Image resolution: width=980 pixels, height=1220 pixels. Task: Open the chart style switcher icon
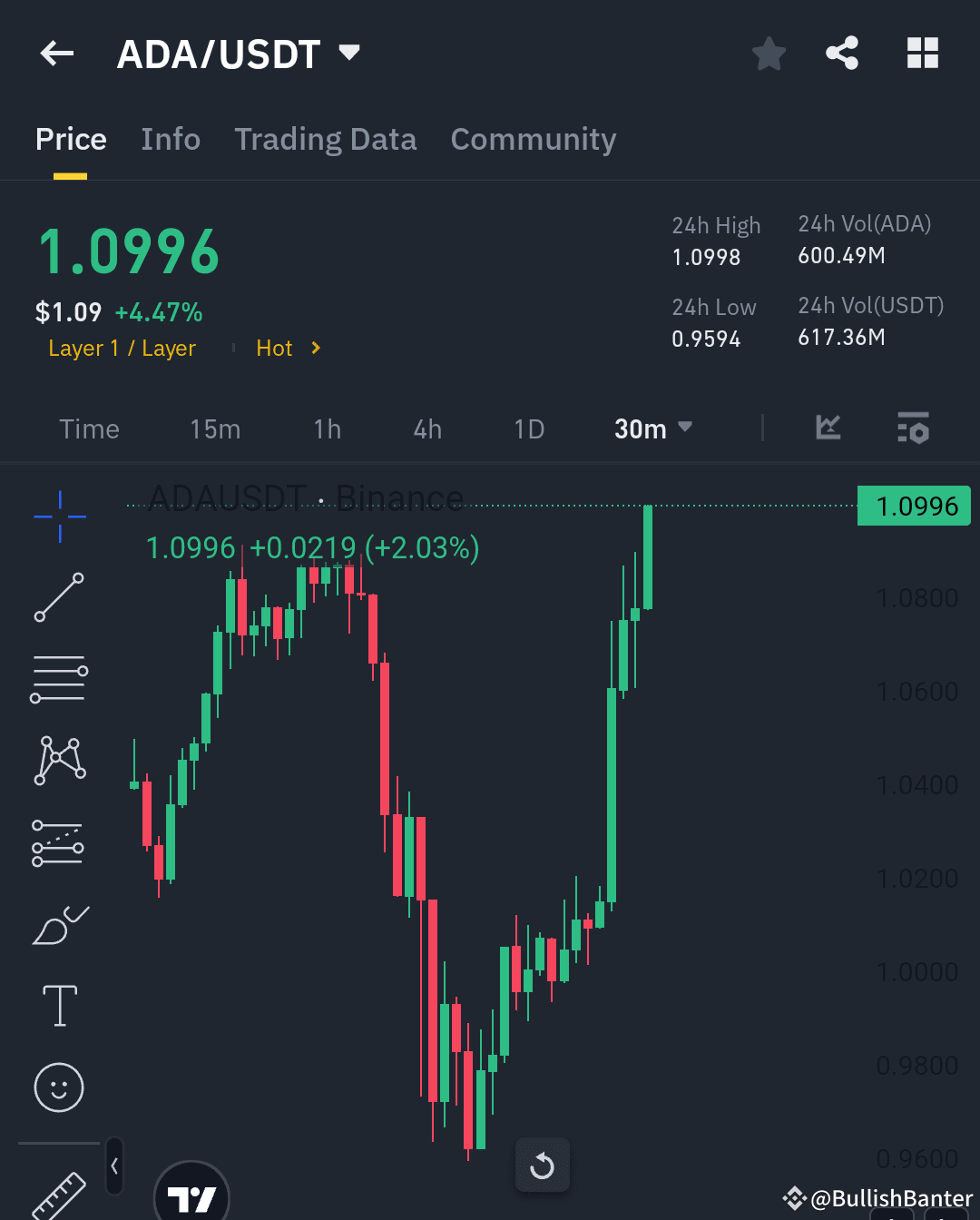827,428
